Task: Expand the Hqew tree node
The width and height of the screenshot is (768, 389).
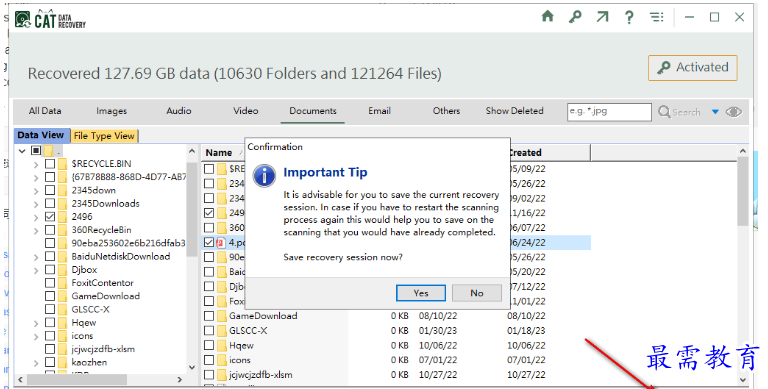Action: [36, 323]
